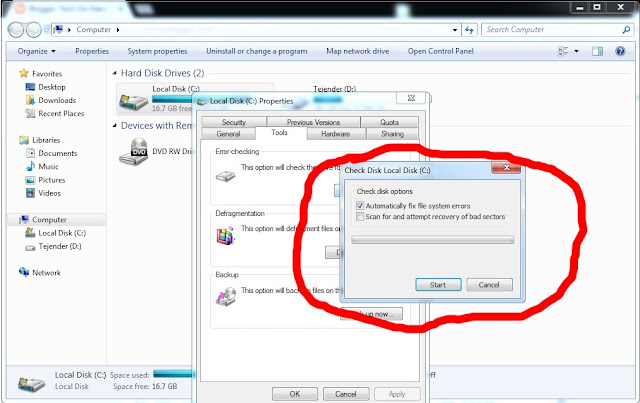
Task: Click the Error-checking drive icon
Action: coord(225,176)
